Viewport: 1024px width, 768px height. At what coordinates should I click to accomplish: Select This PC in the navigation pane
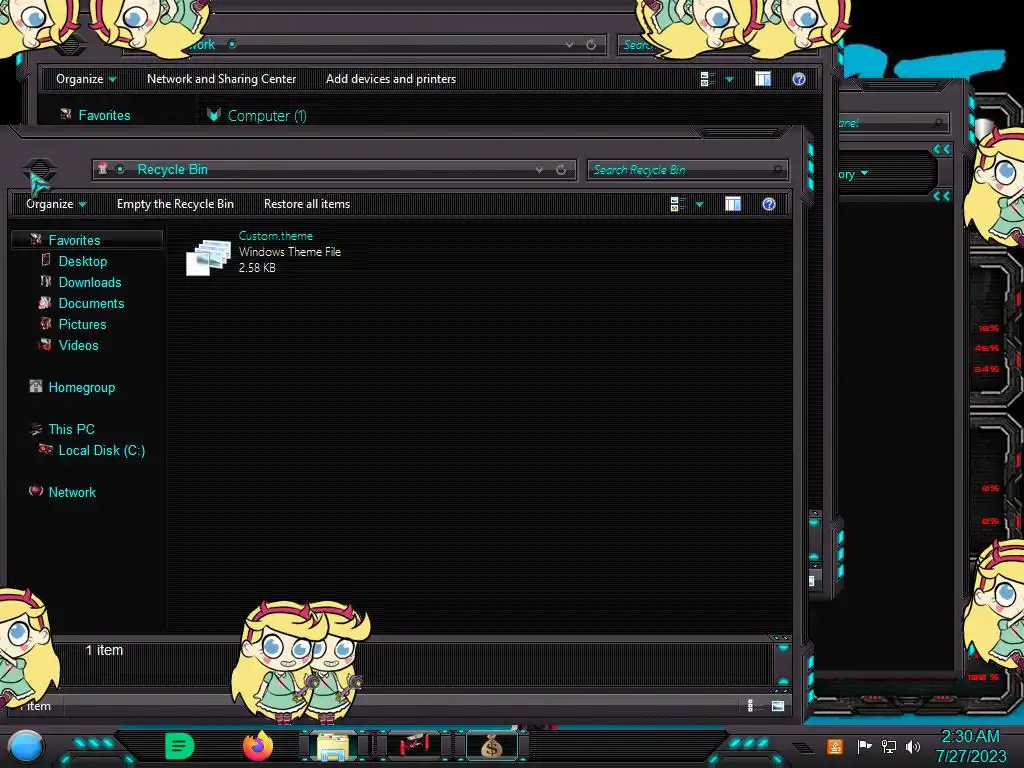(x=71, y=429)
